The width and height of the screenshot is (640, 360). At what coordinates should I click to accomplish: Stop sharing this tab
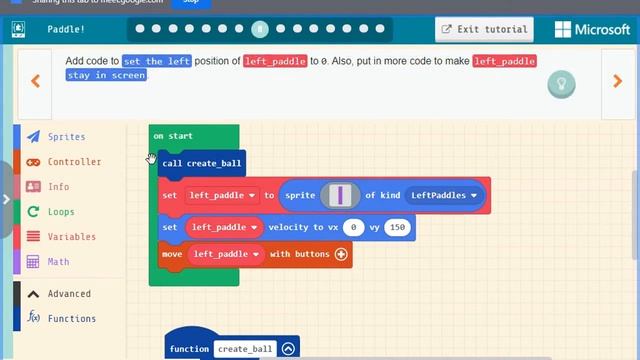point(191,2)
